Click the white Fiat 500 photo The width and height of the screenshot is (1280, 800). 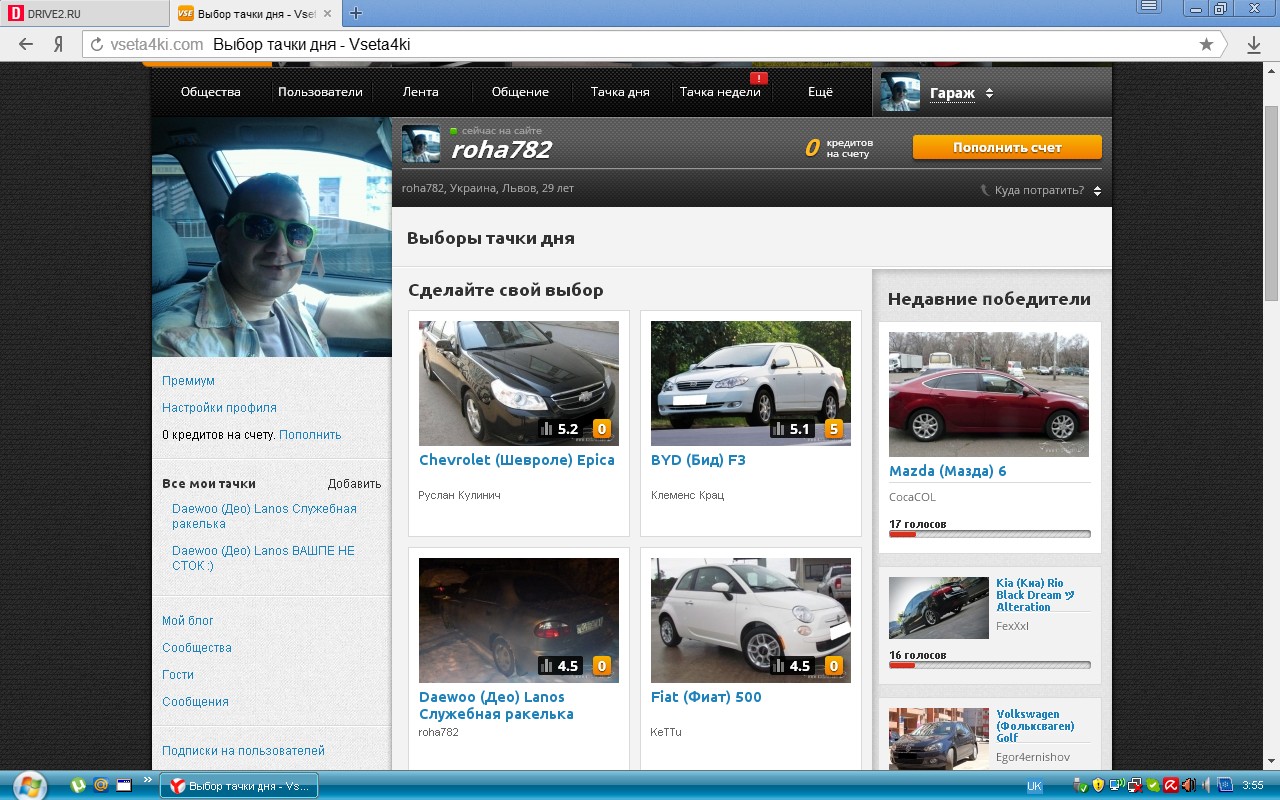tap(751, 620)
